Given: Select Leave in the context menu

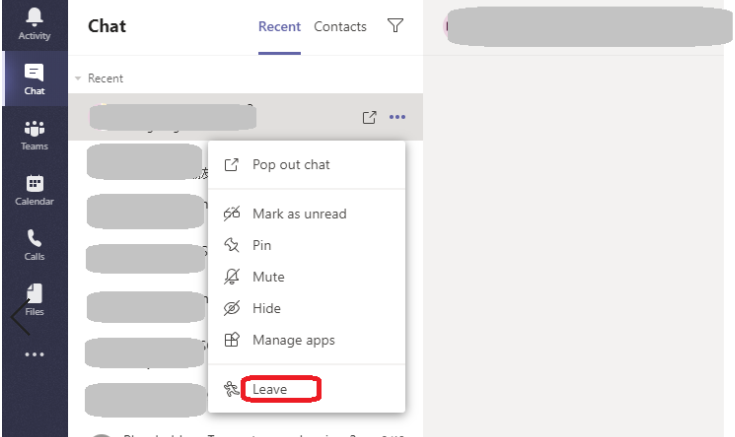Looking at the screenshot, I should click(307, 389).
